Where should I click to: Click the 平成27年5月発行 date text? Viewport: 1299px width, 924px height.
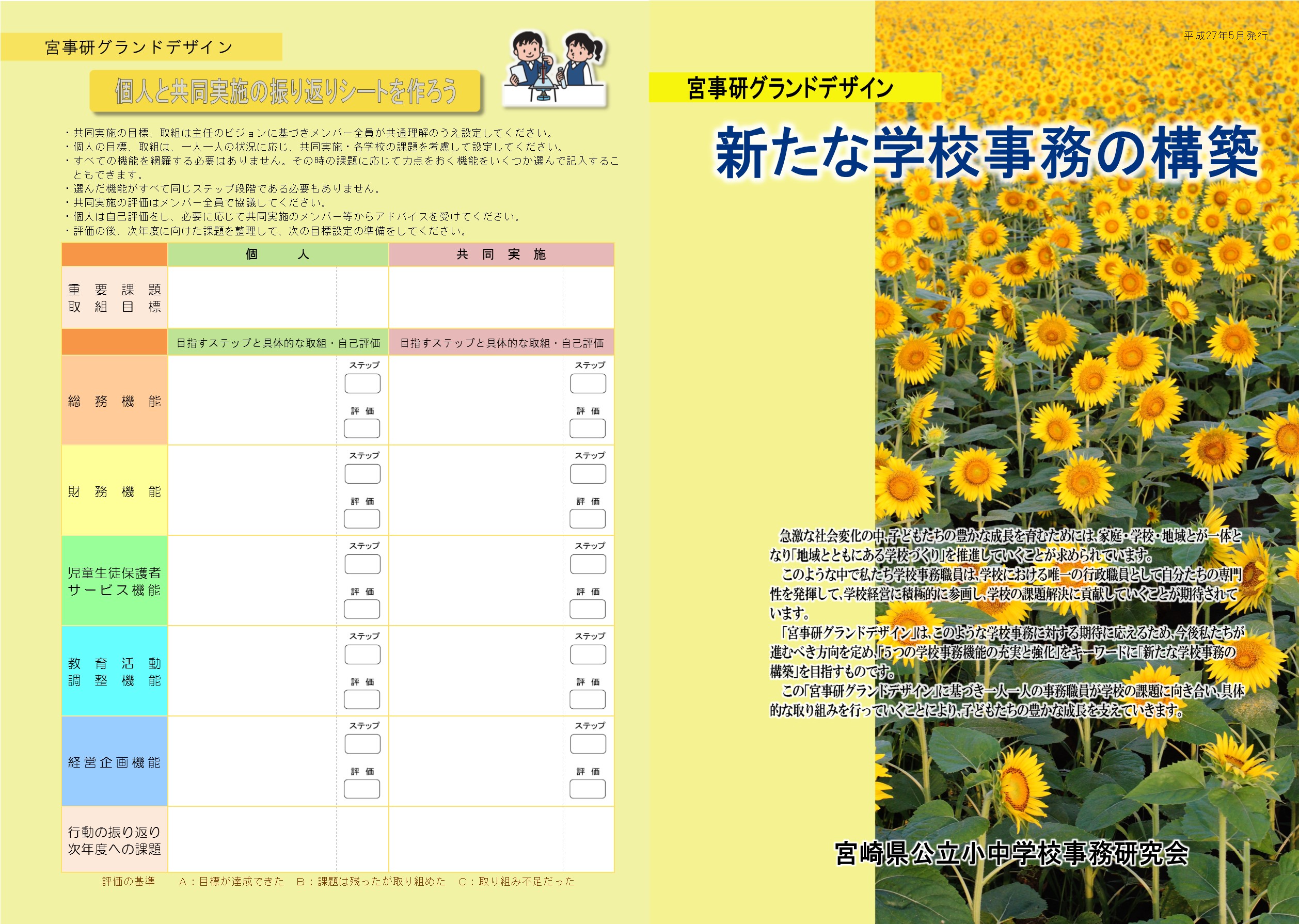click(x=1226, y=36)
